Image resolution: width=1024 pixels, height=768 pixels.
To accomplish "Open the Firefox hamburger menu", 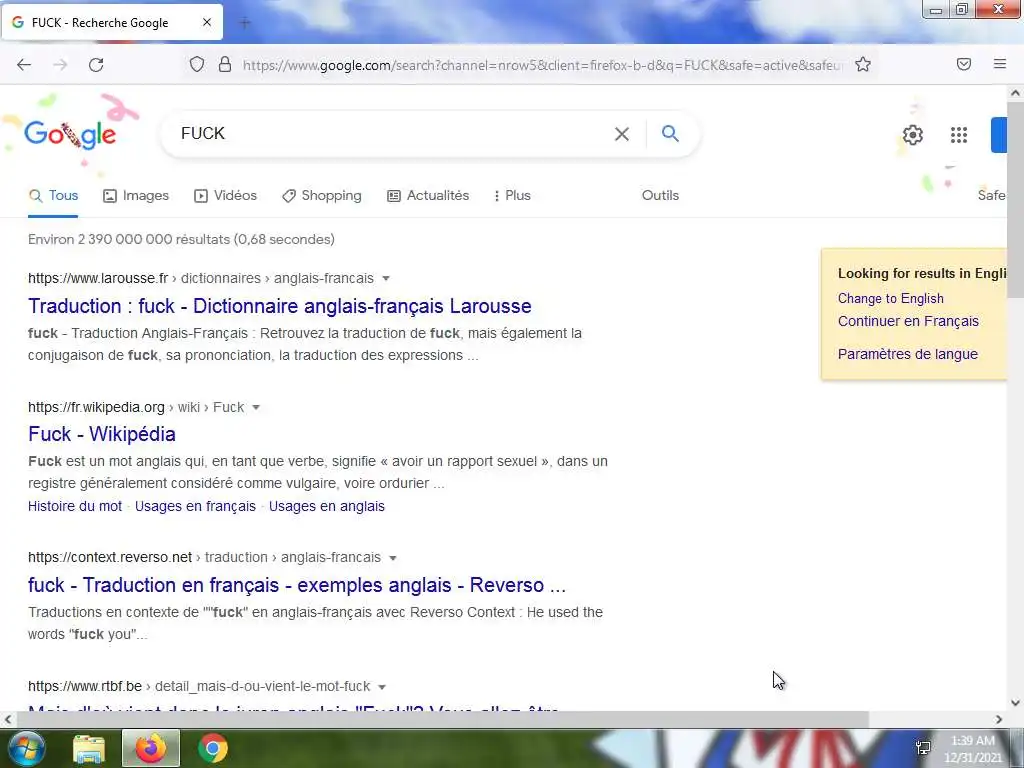I will point(1000,64).
